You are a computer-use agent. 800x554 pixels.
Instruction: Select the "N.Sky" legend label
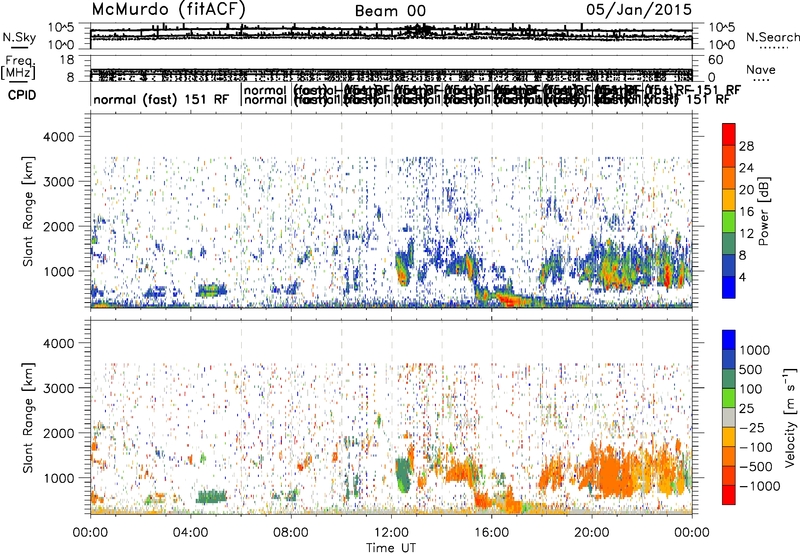[x=19, y=37]
